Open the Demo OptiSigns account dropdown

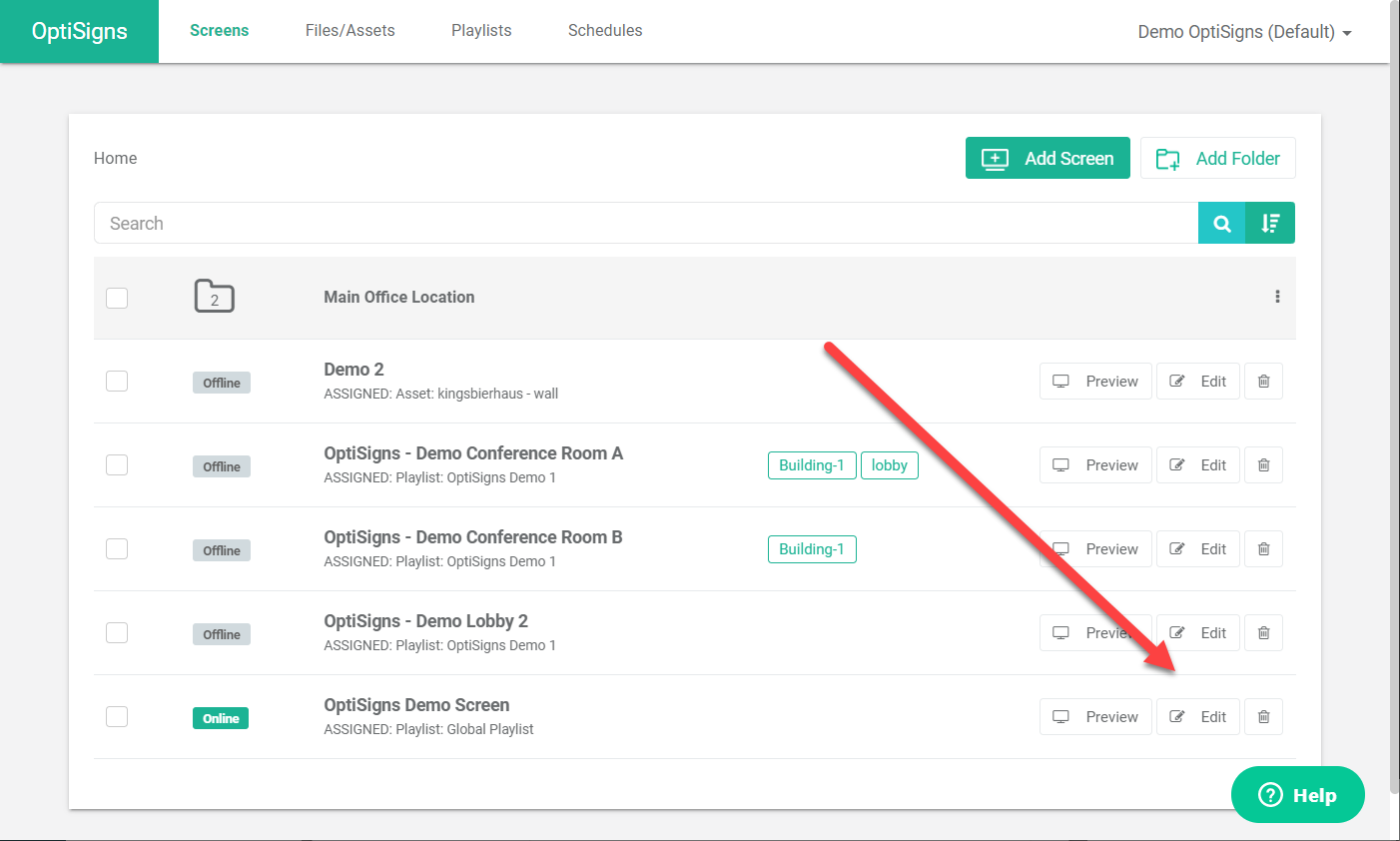(x=1243, y=31)
